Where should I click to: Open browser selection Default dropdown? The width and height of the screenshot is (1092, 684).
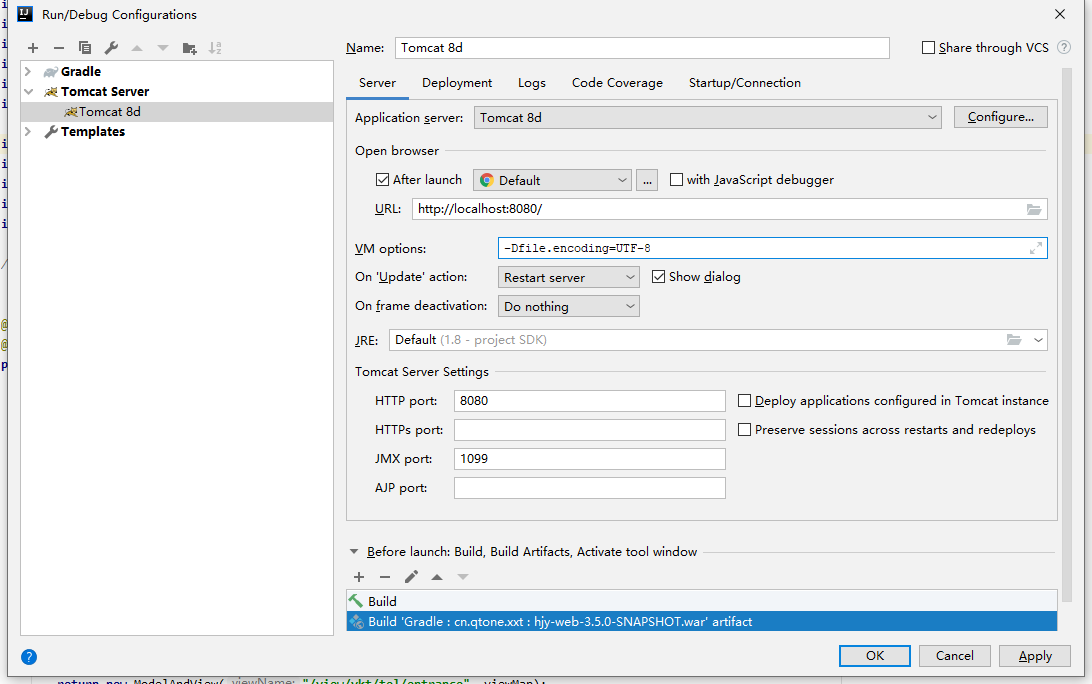coord(552,180)
